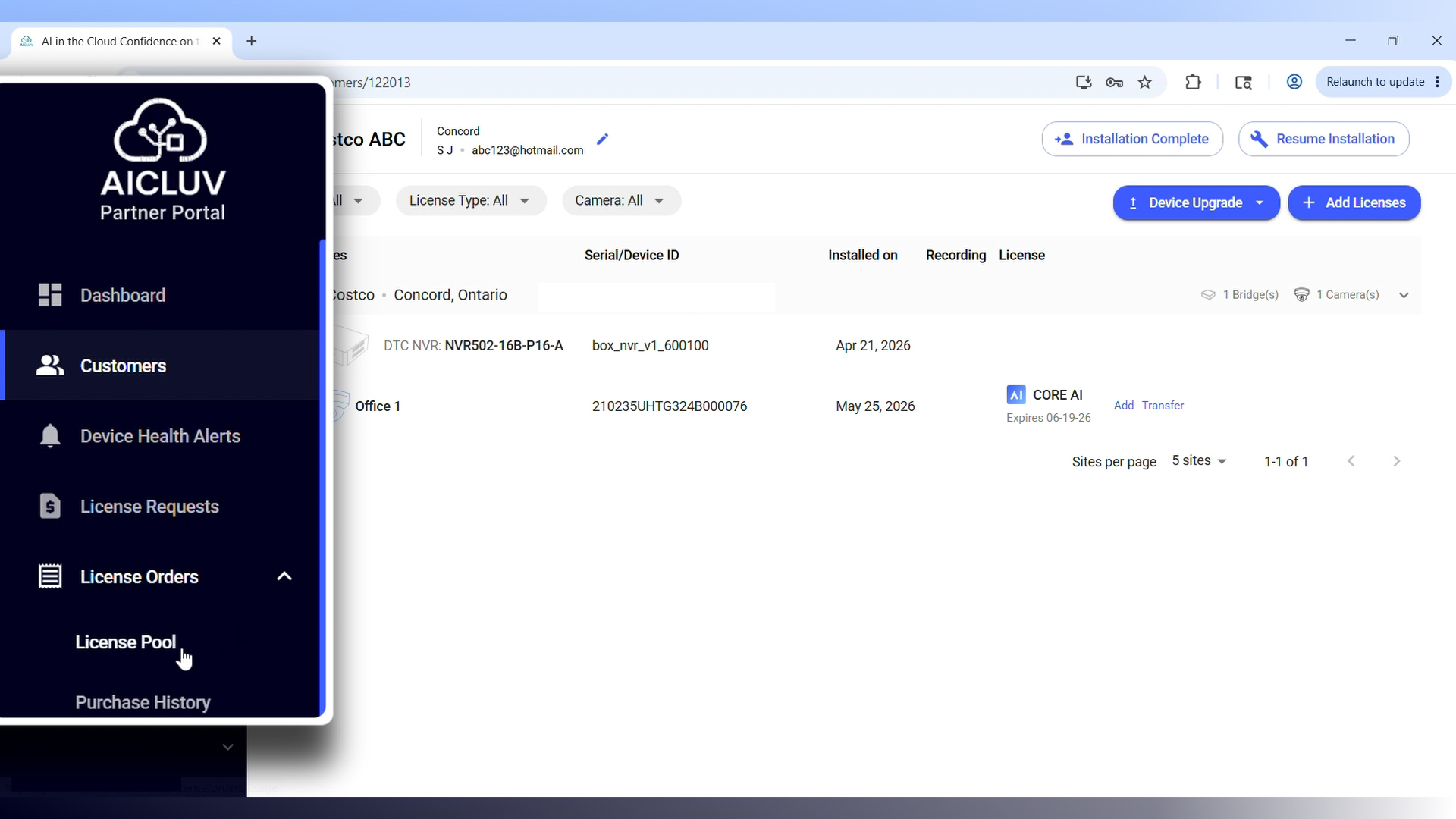The width and height of the screenshot is (1456, 819).
Task: Open a new browser tab
Action: [x=252, y=41]
